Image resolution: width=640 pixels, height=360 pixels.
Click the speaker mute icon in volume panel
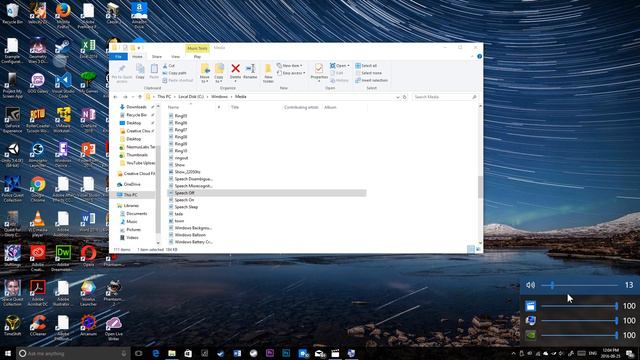(x=530, y=285)
